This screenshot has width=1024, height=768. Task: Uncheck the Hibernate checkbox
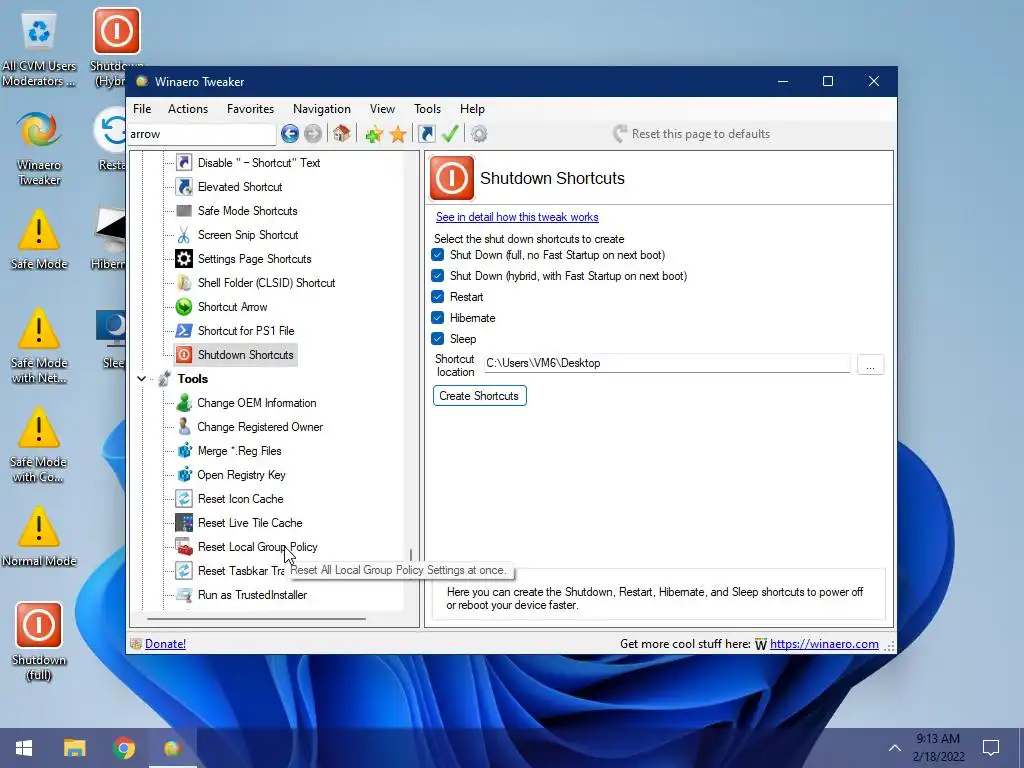click(438, 318)
